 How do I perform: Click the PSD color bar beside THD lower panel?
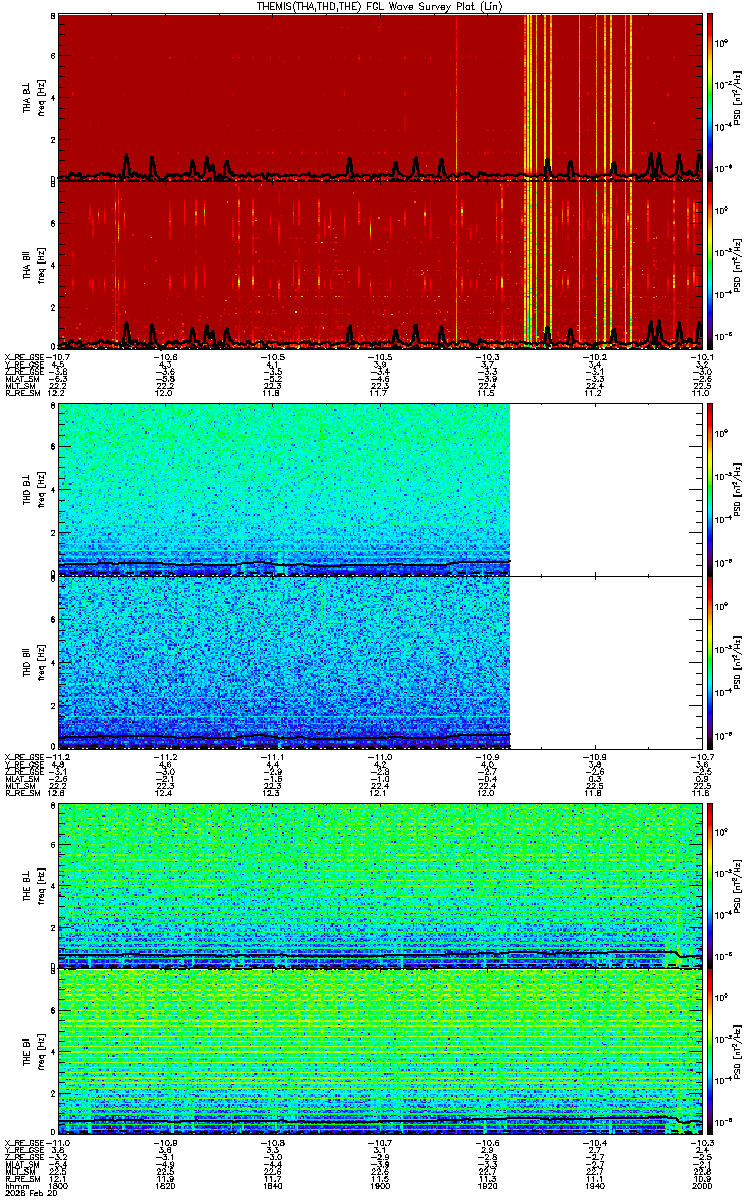click(x=711, y=661)
